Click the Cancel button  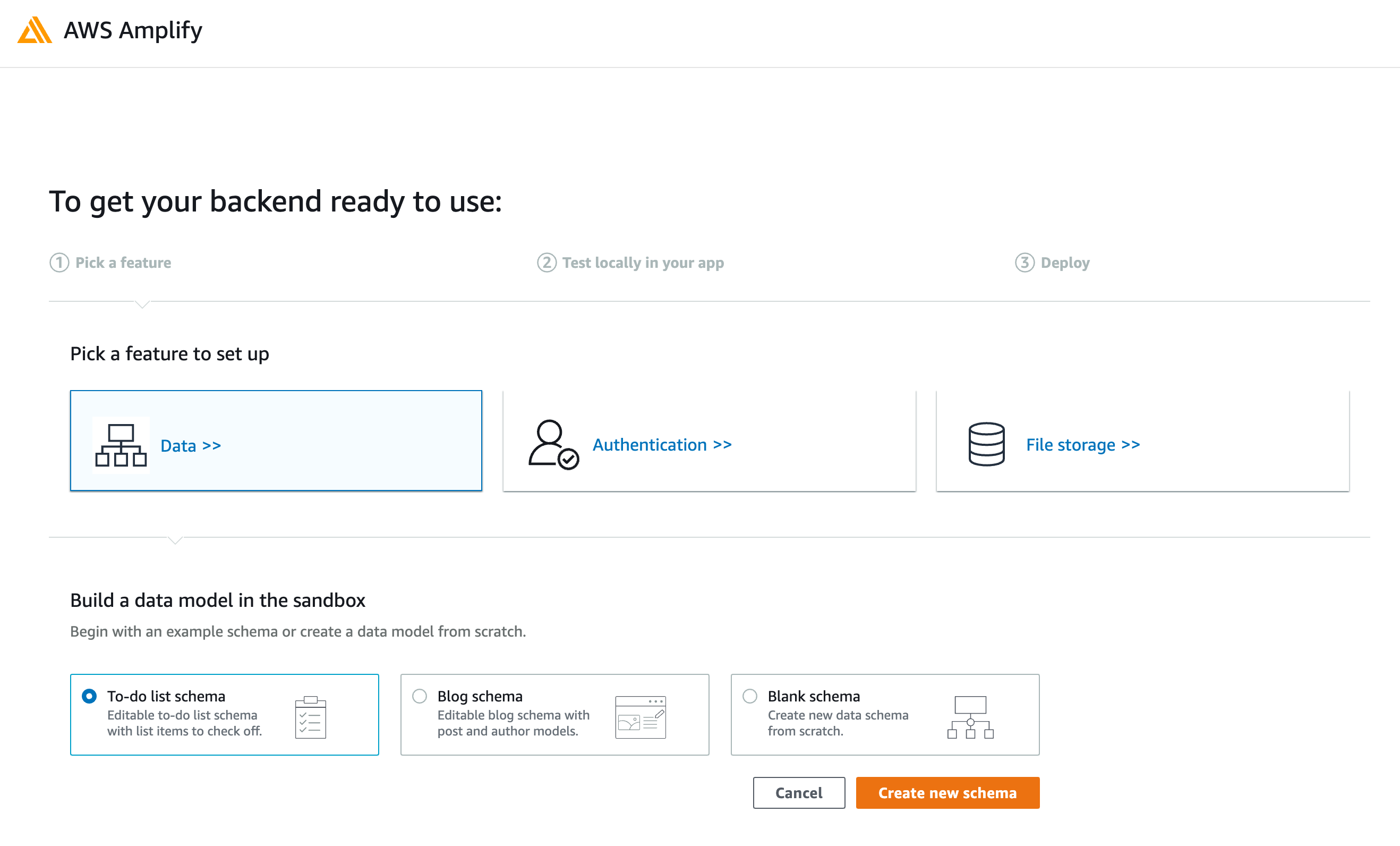click(x=799, y=792)
